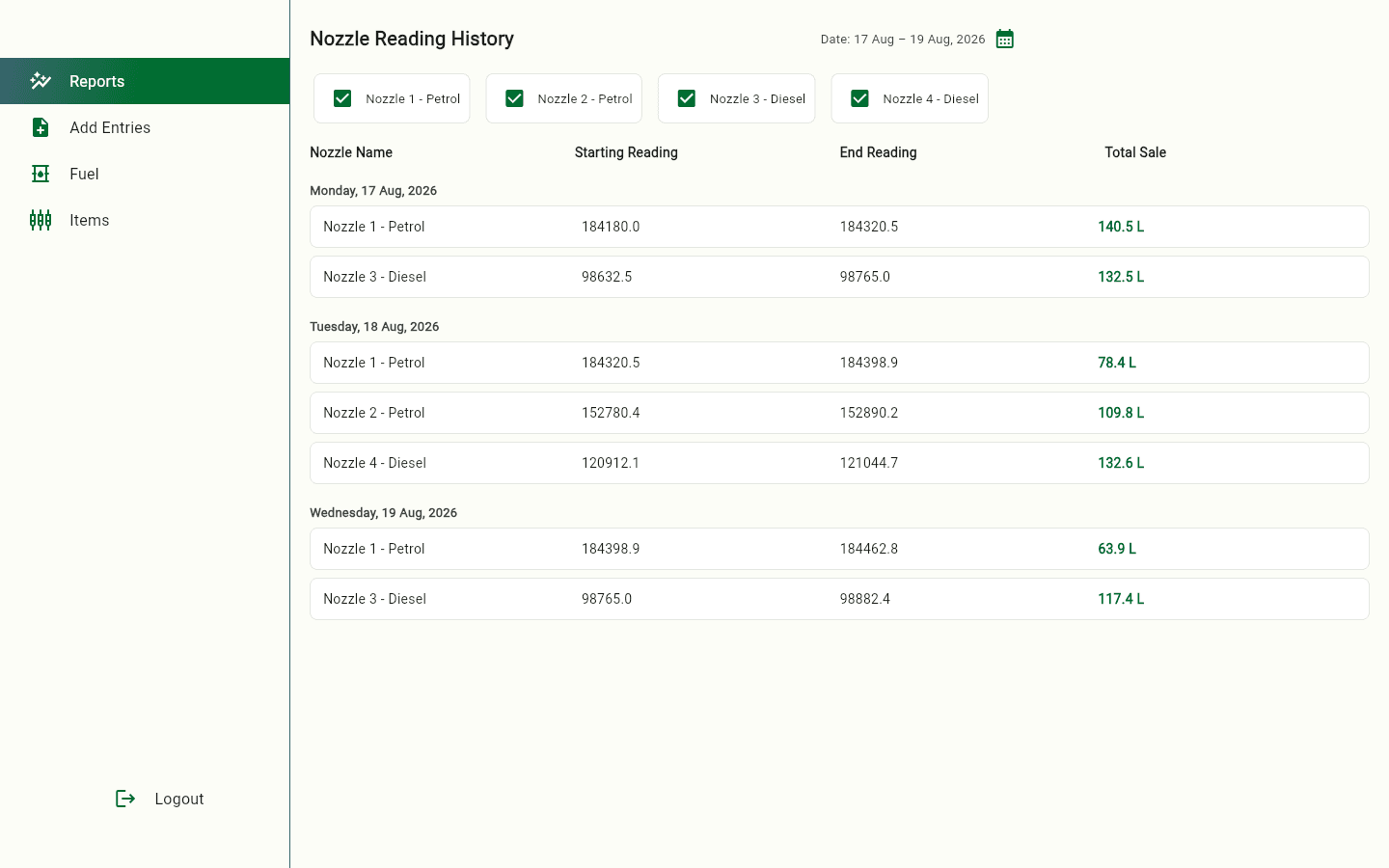
Task: Uncheck the Nozzle 1 - Petrol checkbox
Action: tap(342, 98)
